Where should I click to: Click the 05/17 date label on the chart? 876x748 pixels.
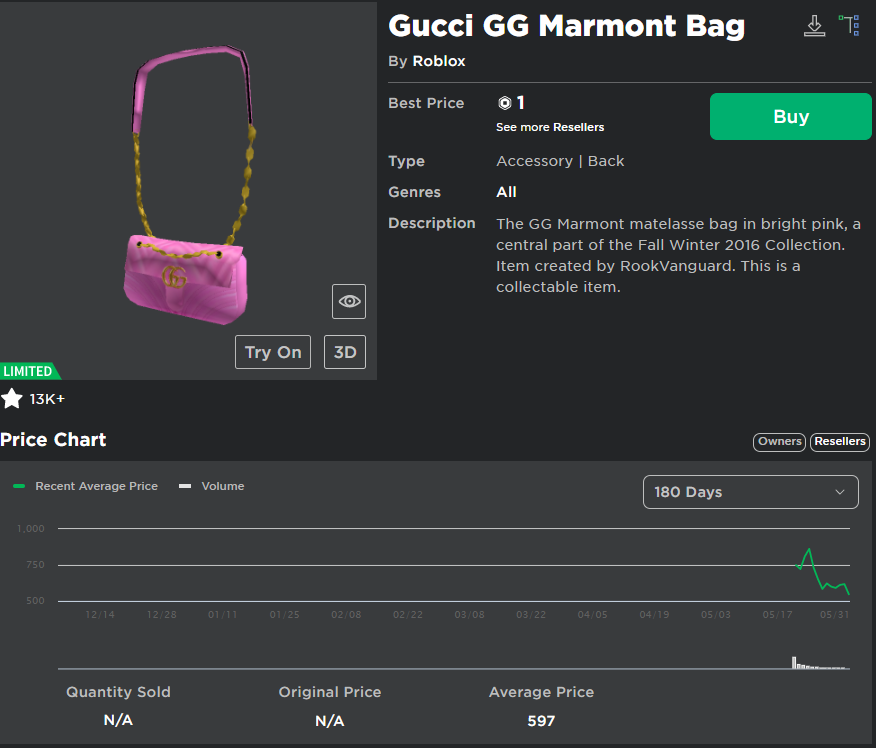coord(777,614)
